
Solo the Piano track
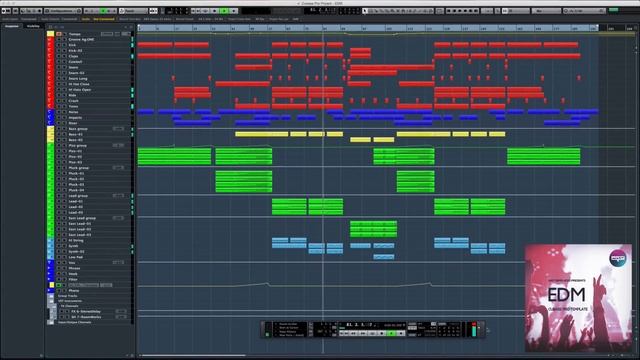[64, 291]
